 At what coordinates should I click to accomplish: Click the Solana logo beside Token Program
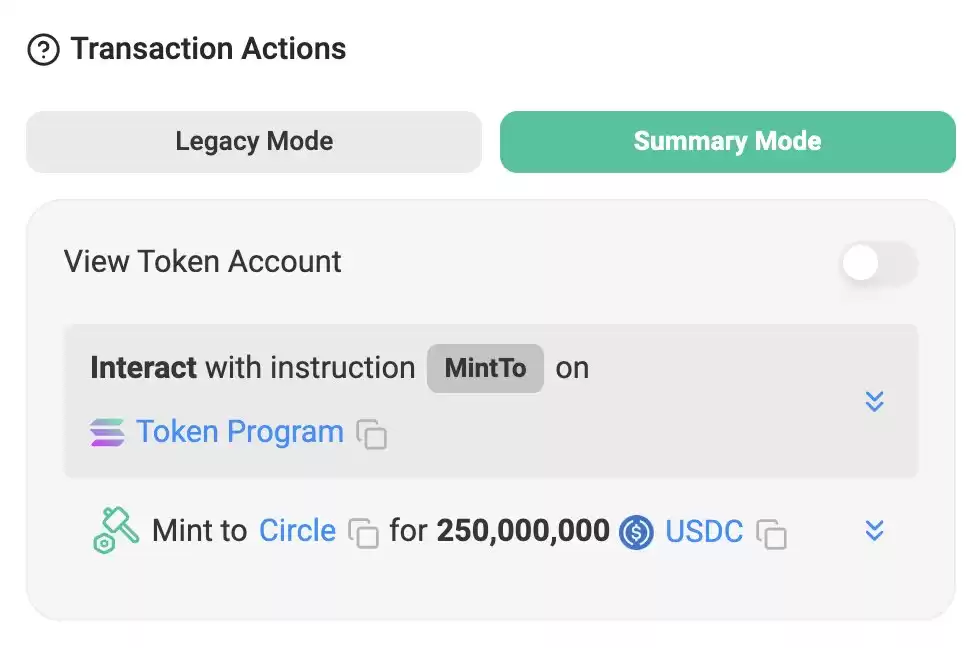tap(107, 432)
